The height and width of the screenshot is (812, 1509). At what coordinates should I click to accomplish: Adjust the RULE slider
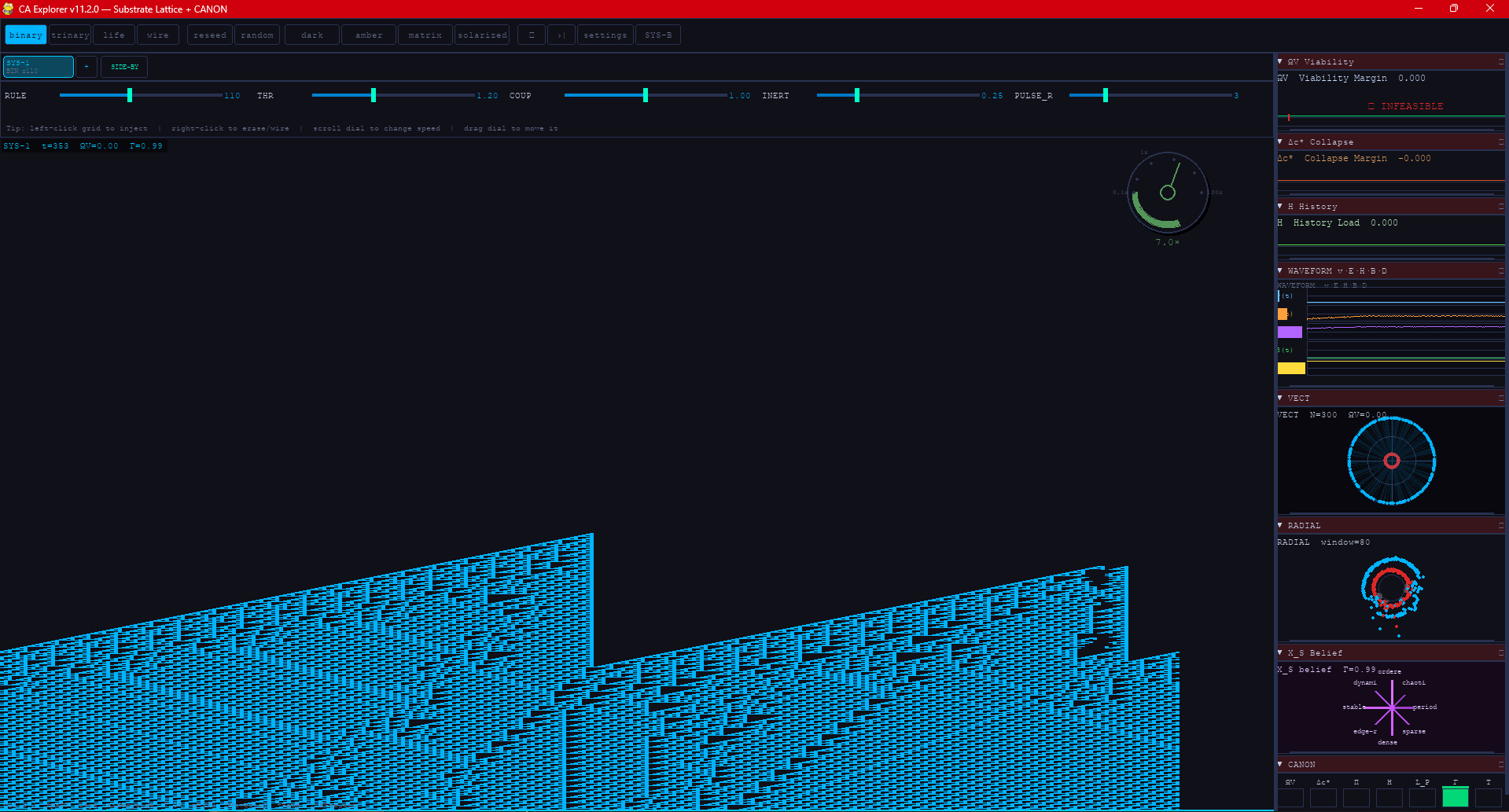(141, 95)
